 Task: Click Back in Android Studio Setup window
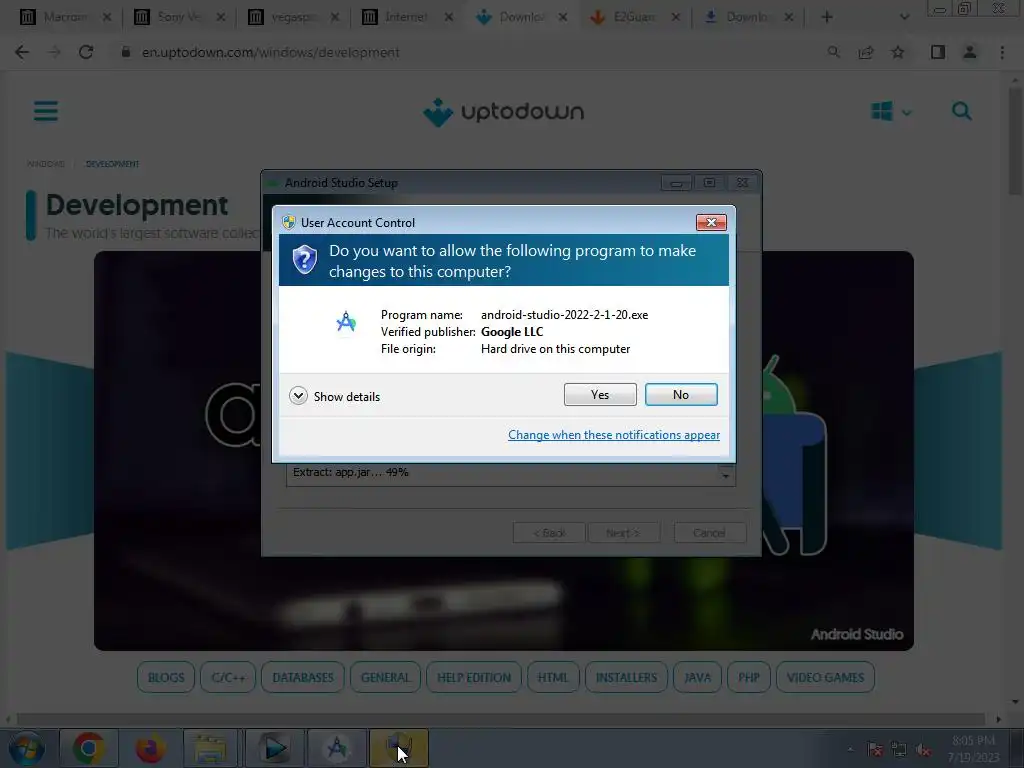click(549, 533)
